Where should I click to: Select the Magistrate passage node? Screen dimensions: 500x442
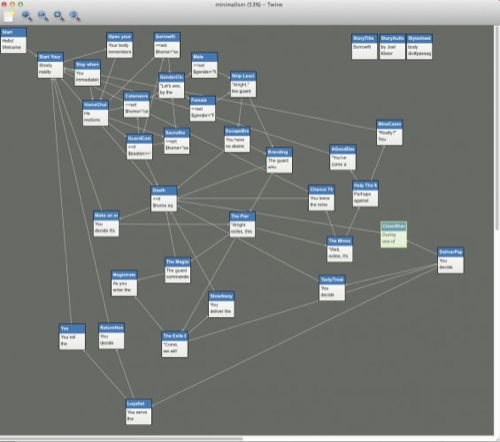(x=124, y=283)
